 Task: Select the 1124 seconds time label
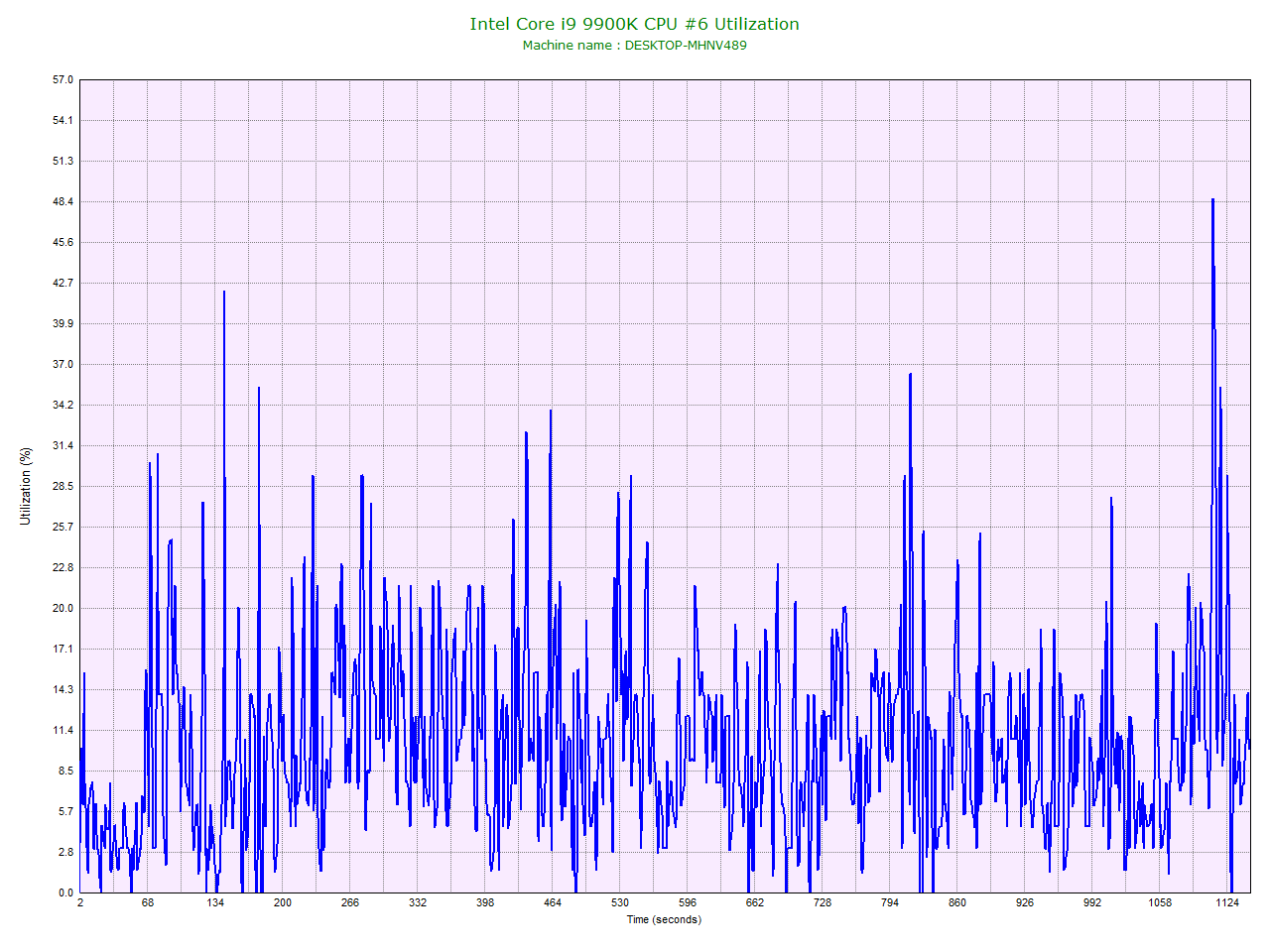[1227, 902]
